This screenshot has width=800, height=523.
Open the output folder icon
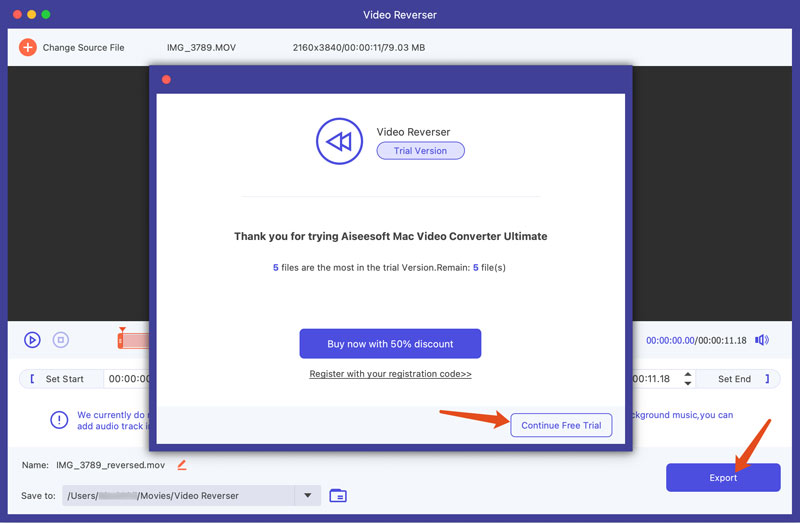coord(338,495)
